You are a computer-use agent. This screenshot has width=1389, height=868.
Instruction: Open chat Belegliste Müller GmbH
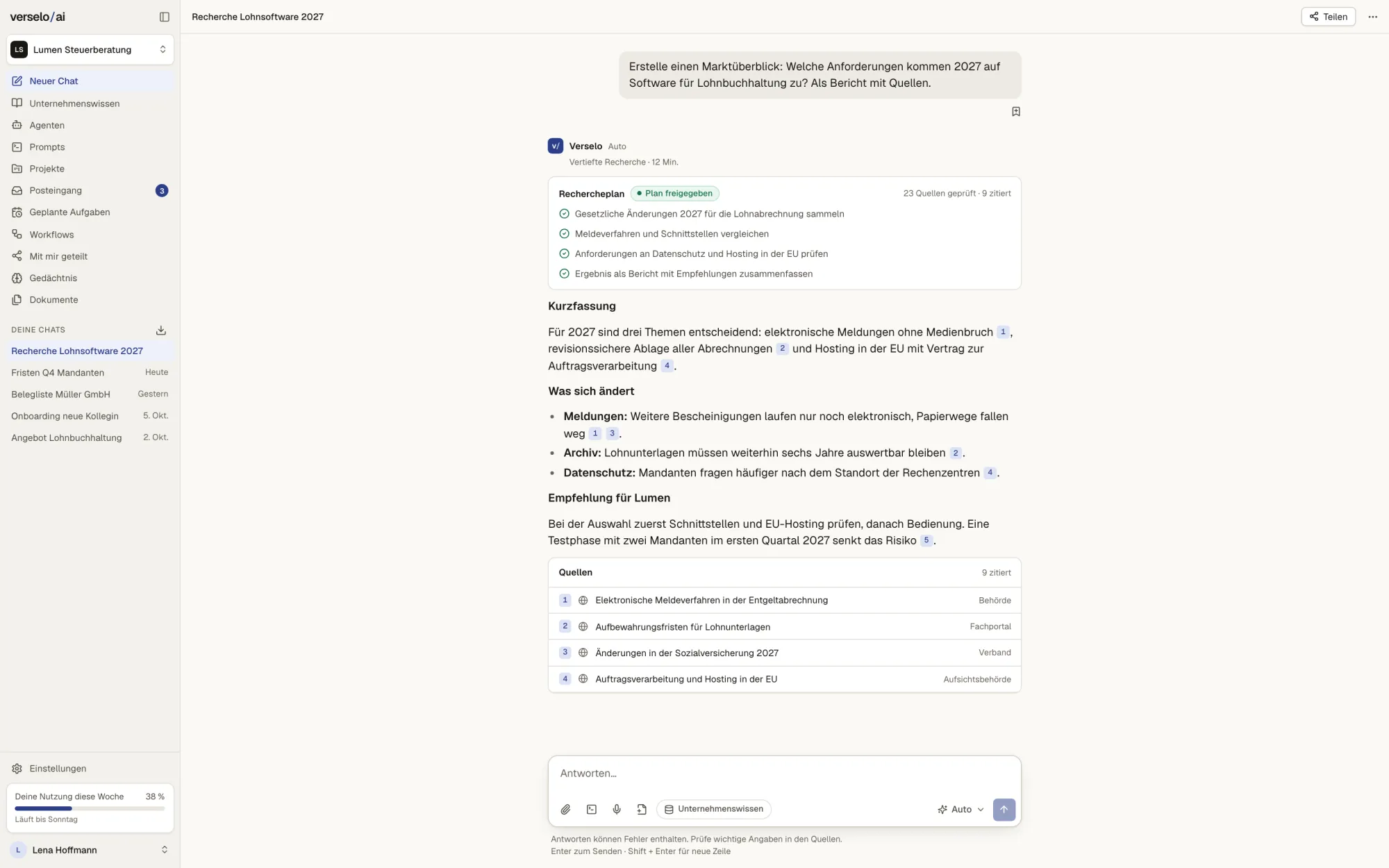pyautogui.click(x=90, y=394)
